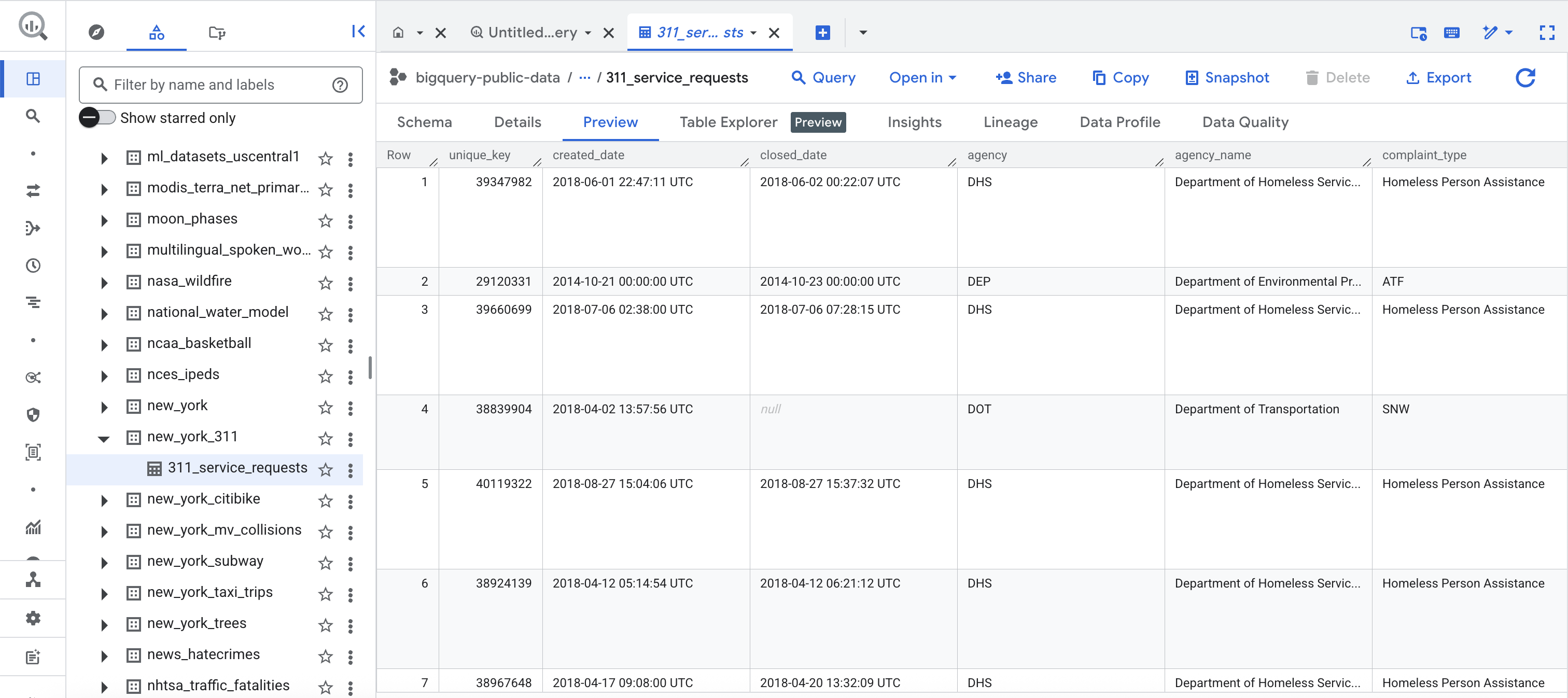Screen dimensions: 1568x698
Task: Open the settings gear in left rail
Action: 33,618
